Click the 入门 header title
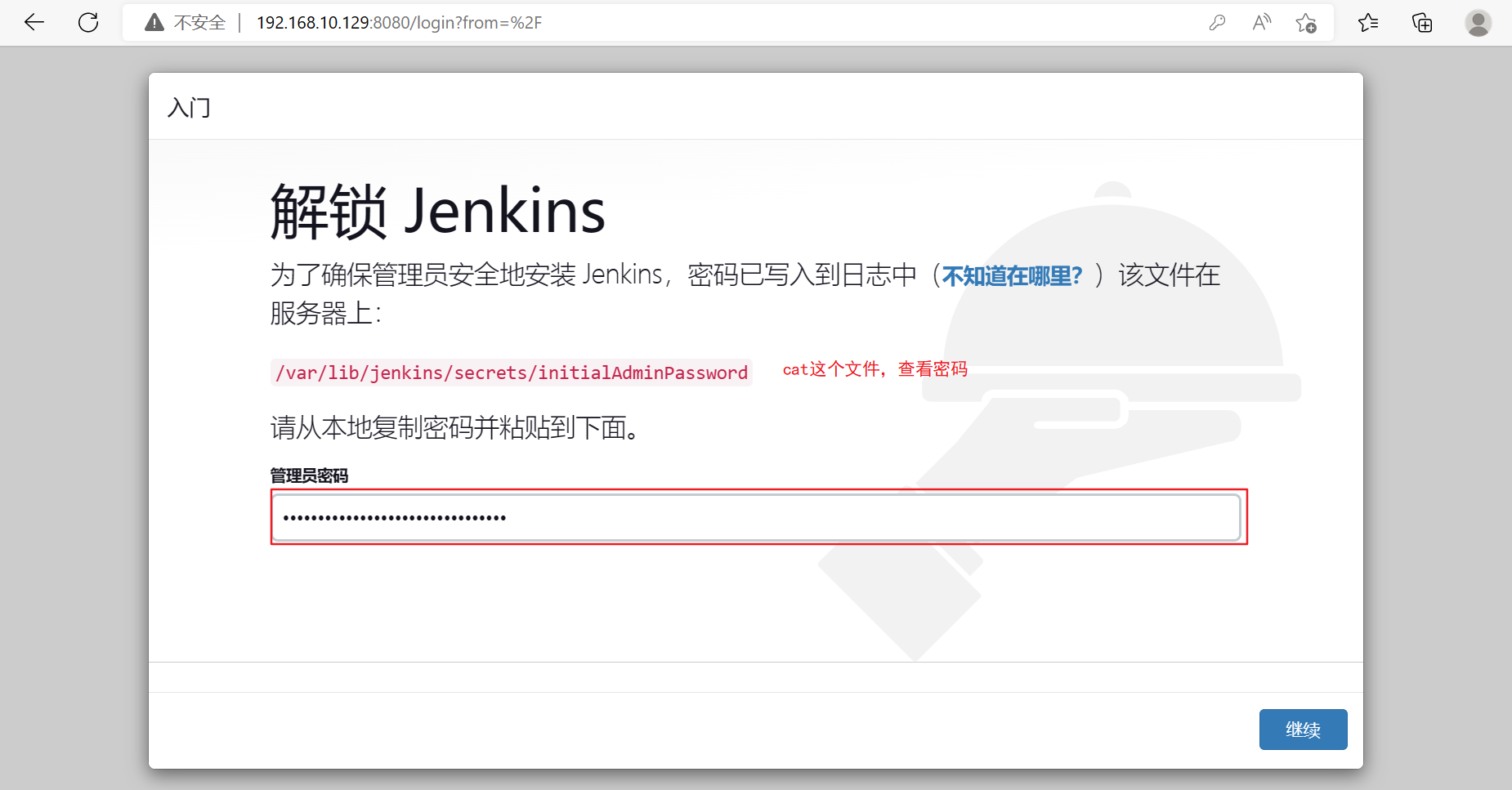 click(189, 108)
